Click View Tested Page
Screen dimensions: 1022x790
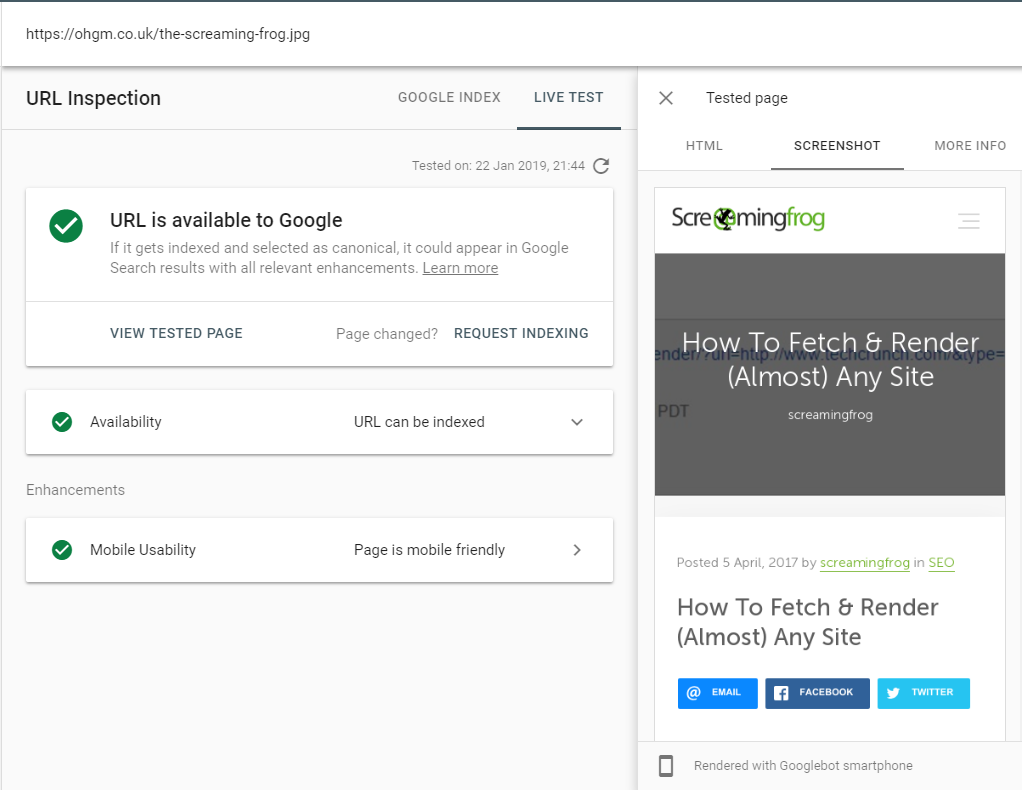point(176,333)
